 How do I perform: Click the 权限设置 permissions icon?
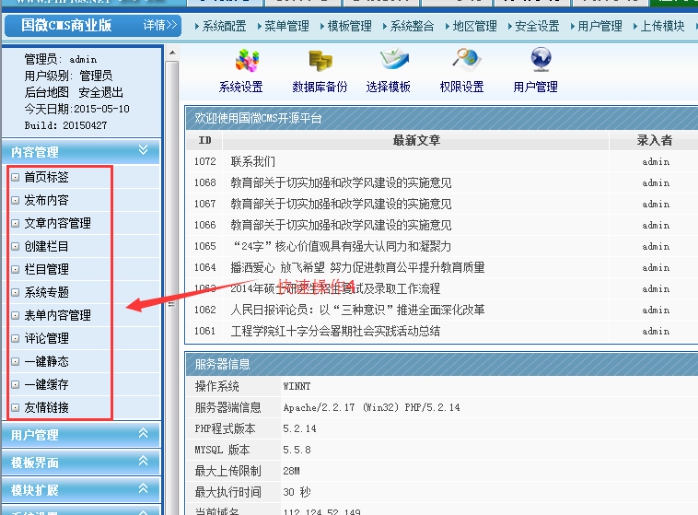coord(462,63)
